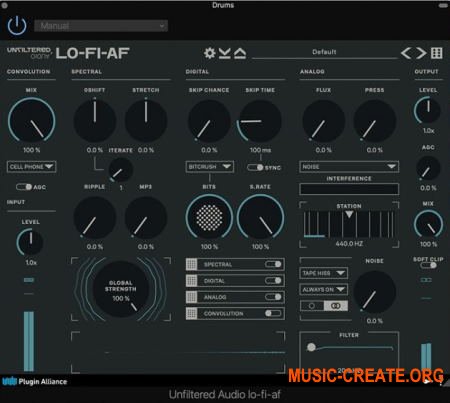
Task: Click the Bits knob
Action: click(209, 217)
